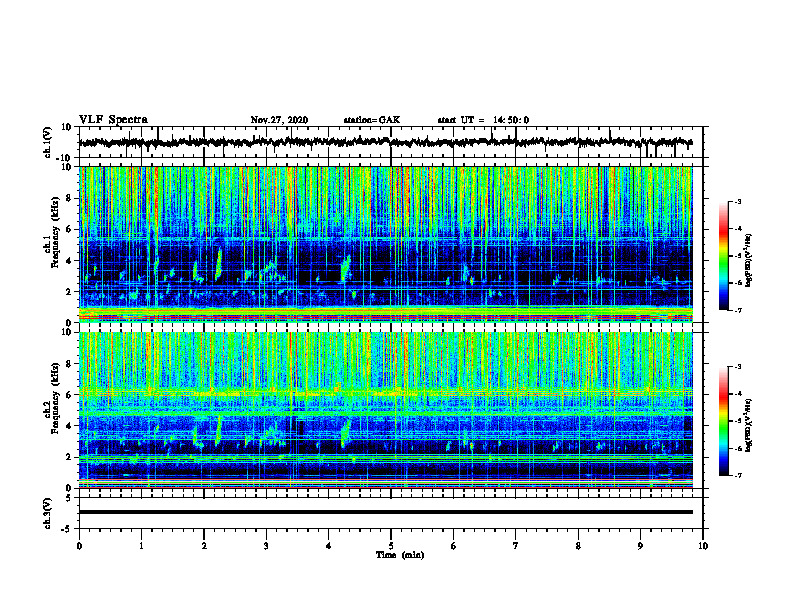Click the "4" kHz tick on ch.1 frequency axis

pyautogui.click(x=69, y=261)
